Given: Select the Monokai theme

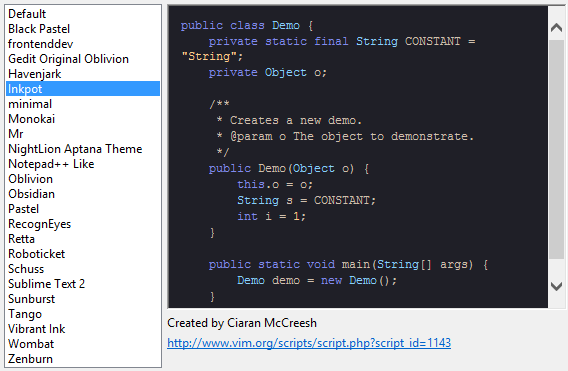Looking at the screenshot, I should (x=83, y=119).
